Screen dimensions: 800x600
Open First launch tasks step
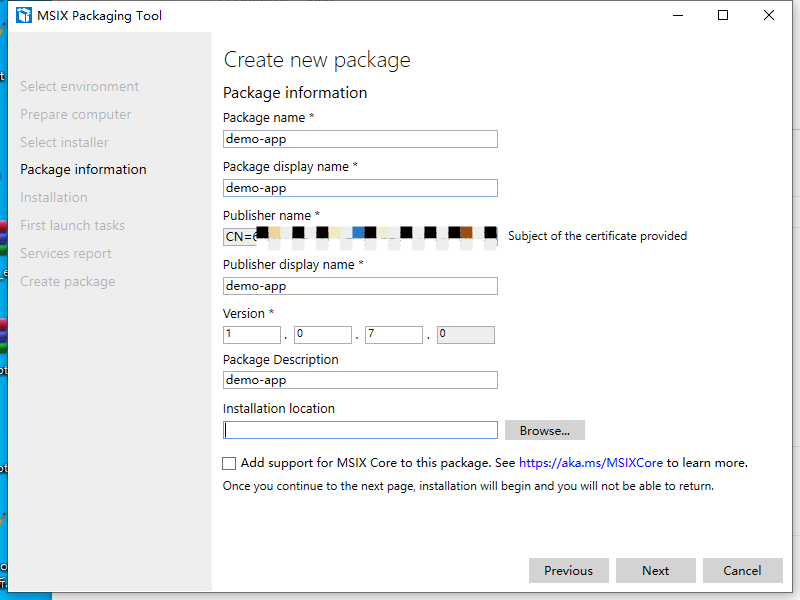[x=73, y=226]
